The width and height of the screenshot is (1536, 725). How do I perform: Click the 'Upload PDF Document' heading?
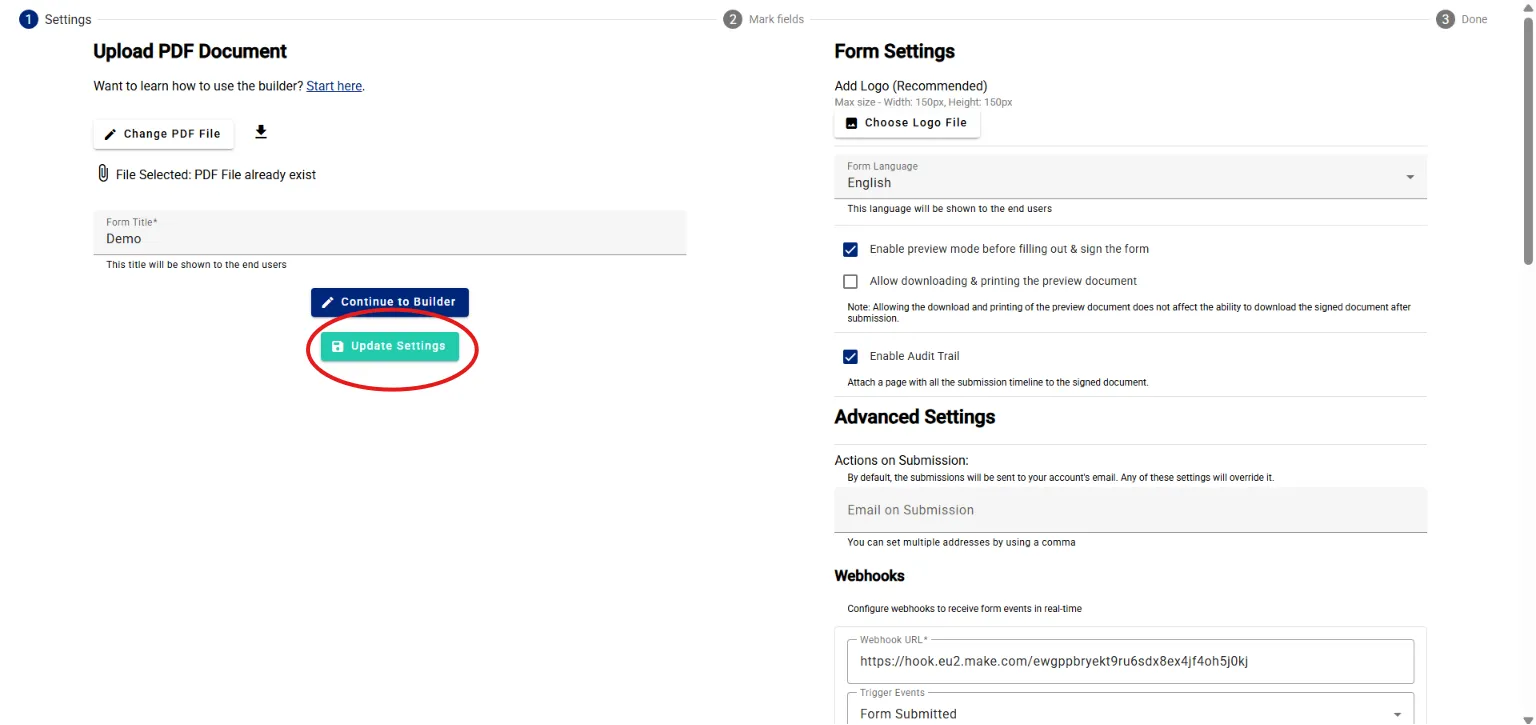(190, 51)
